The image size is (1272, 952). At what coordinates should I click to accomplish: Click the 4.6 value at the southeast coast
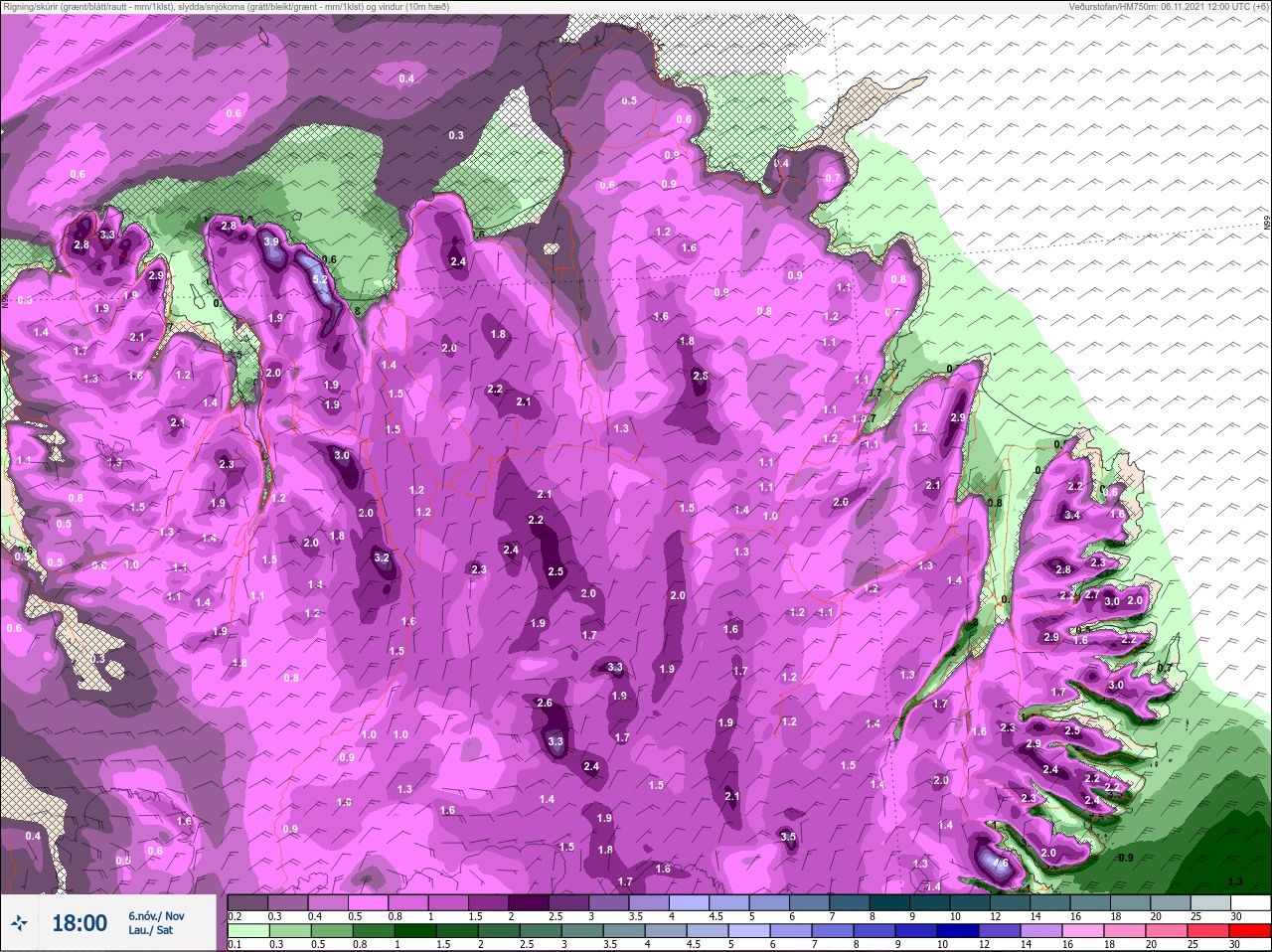tap(1001, 864)
